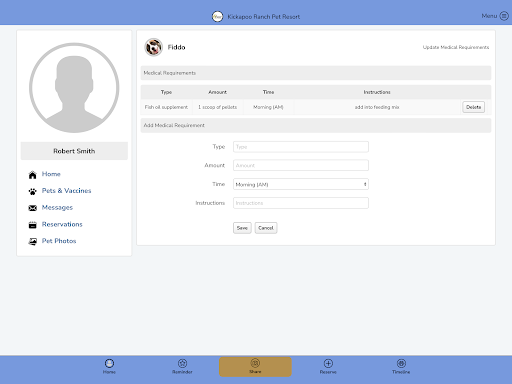The width and height of the screenshot is (512, 384).
Task: Click Fiddo's pet avatar photo
Action: 153,47
